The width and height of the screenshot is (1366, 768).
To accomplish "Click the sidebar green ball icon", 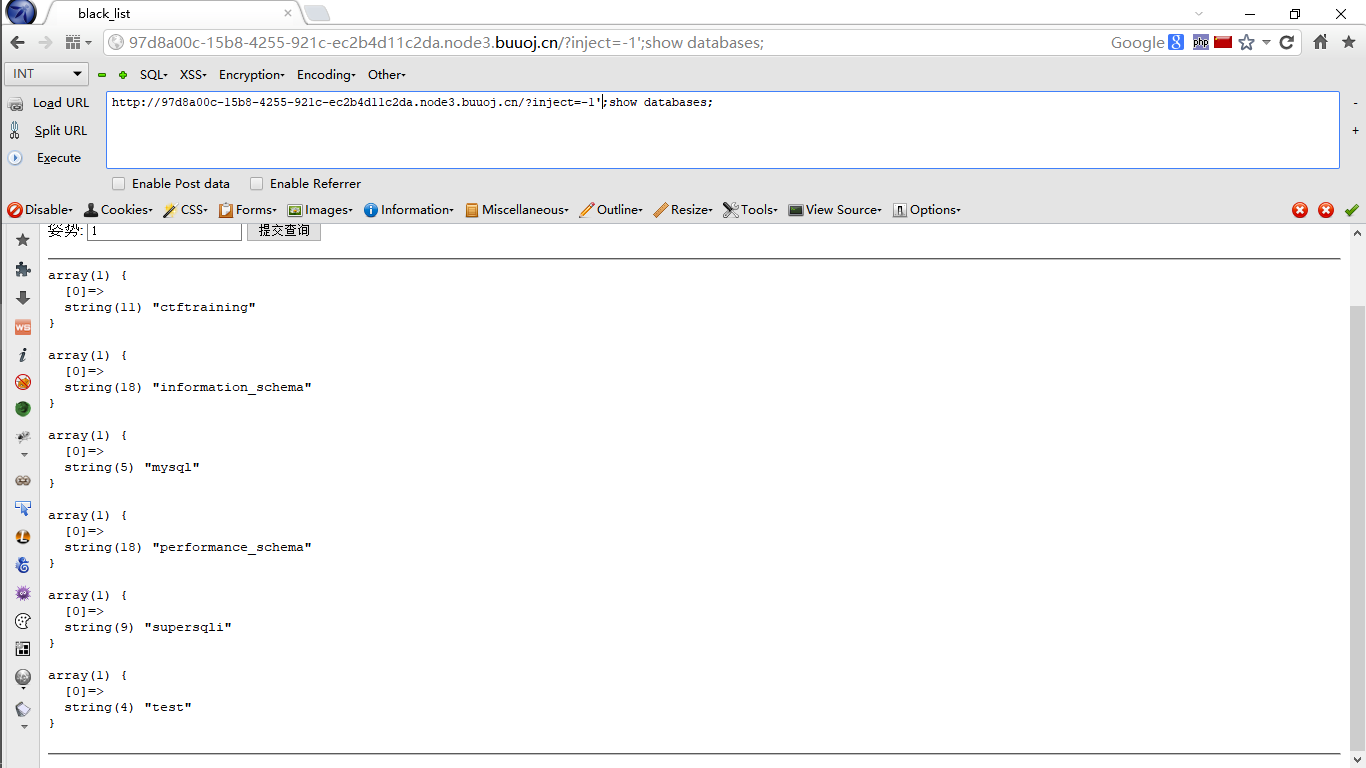I will [23, 409].
